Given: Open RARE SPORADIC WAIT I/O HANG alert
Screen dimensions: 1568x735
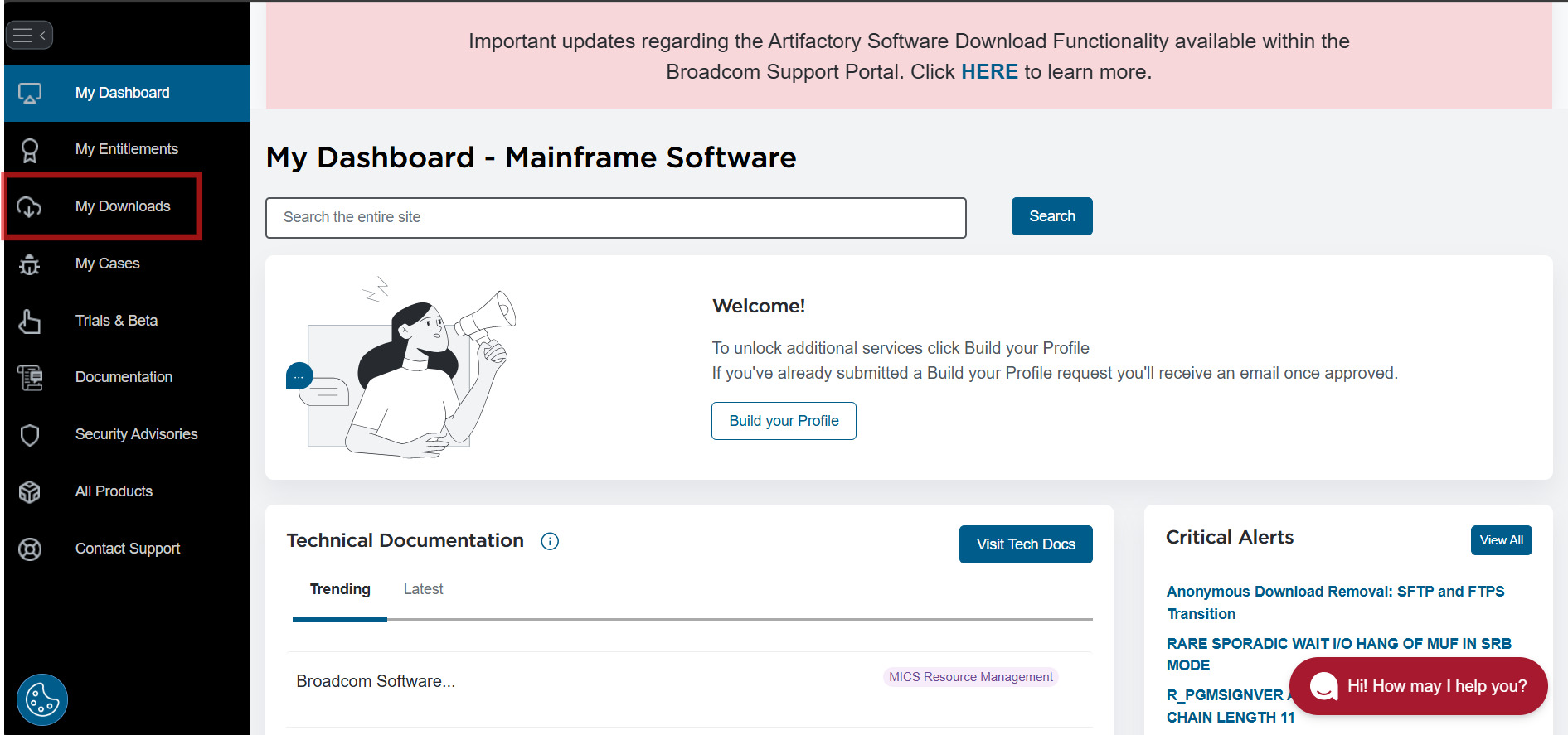Looking at the screenshot, I should tap(1338, 655).
